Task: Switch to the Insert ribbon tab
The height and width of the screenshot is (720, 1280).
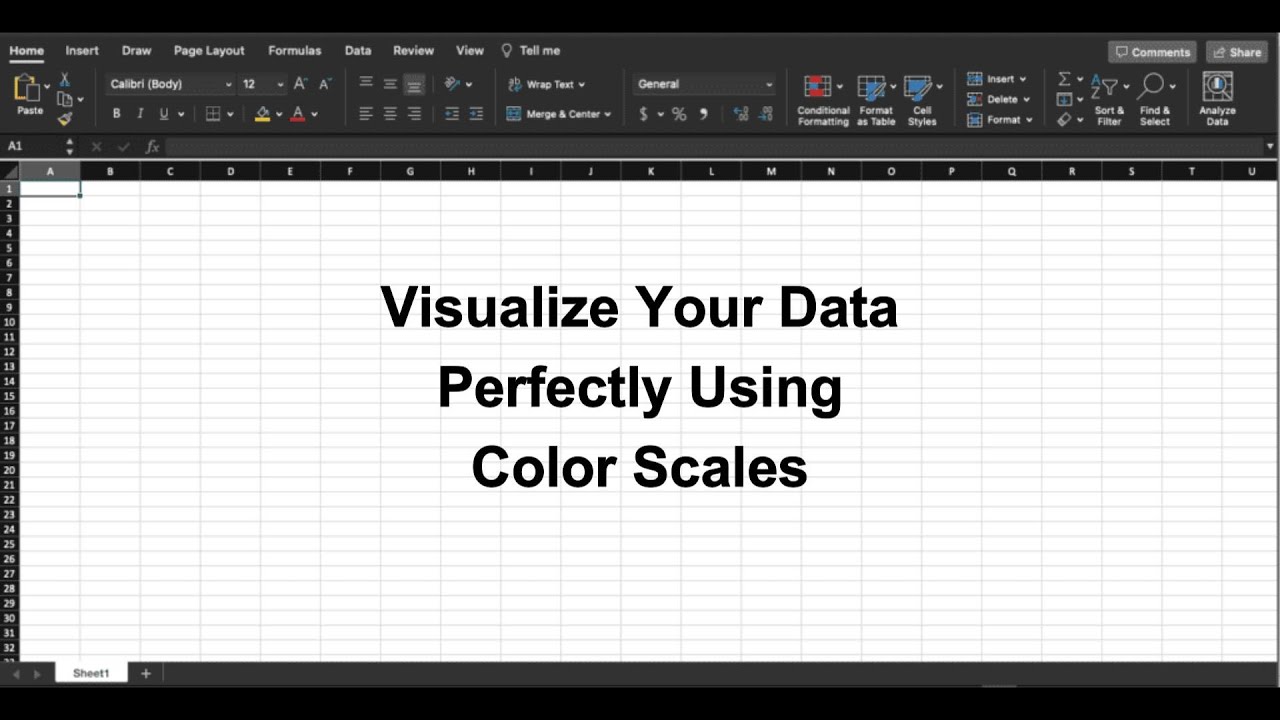Action: pyautogui.click(x=82, y=50)
